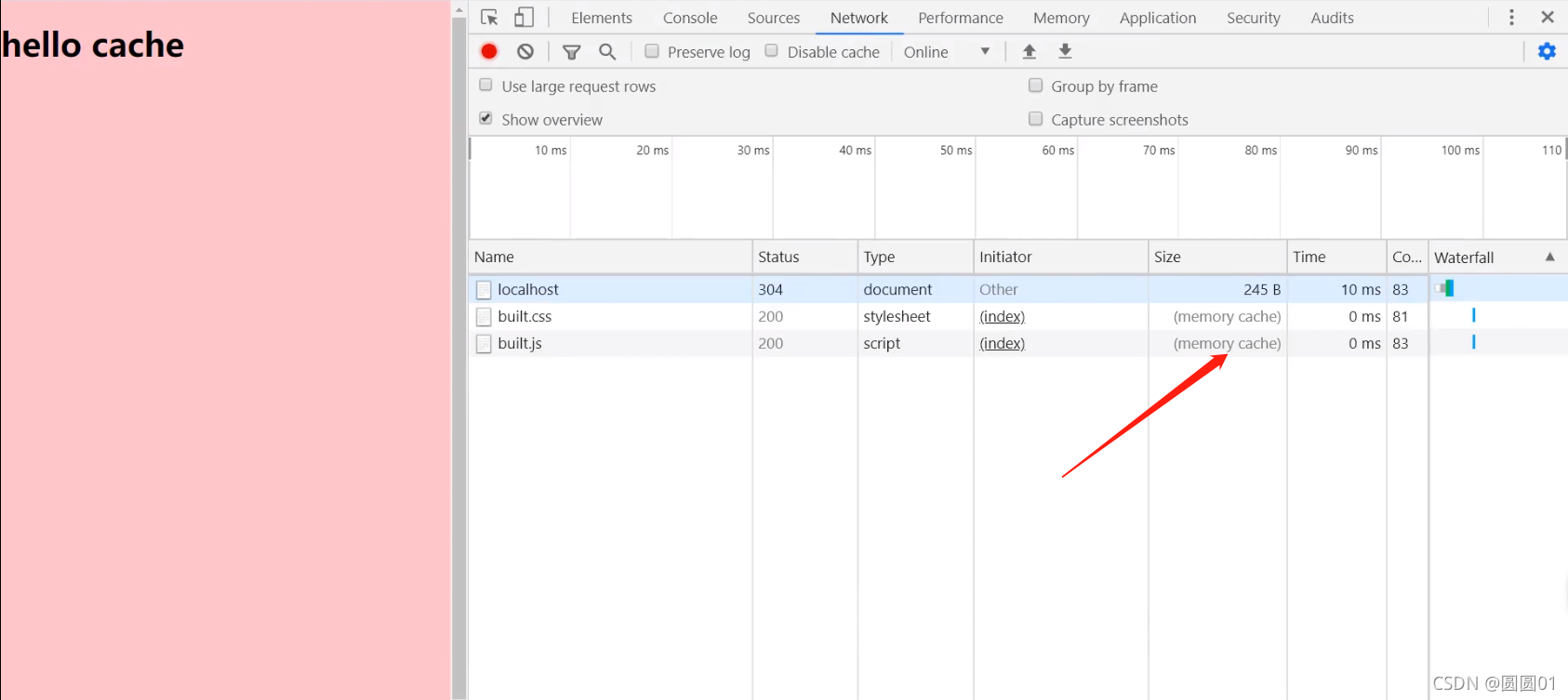Click built.js waterfall timing bar
Screen dimensions: 1568x700
pos(1474,343)
